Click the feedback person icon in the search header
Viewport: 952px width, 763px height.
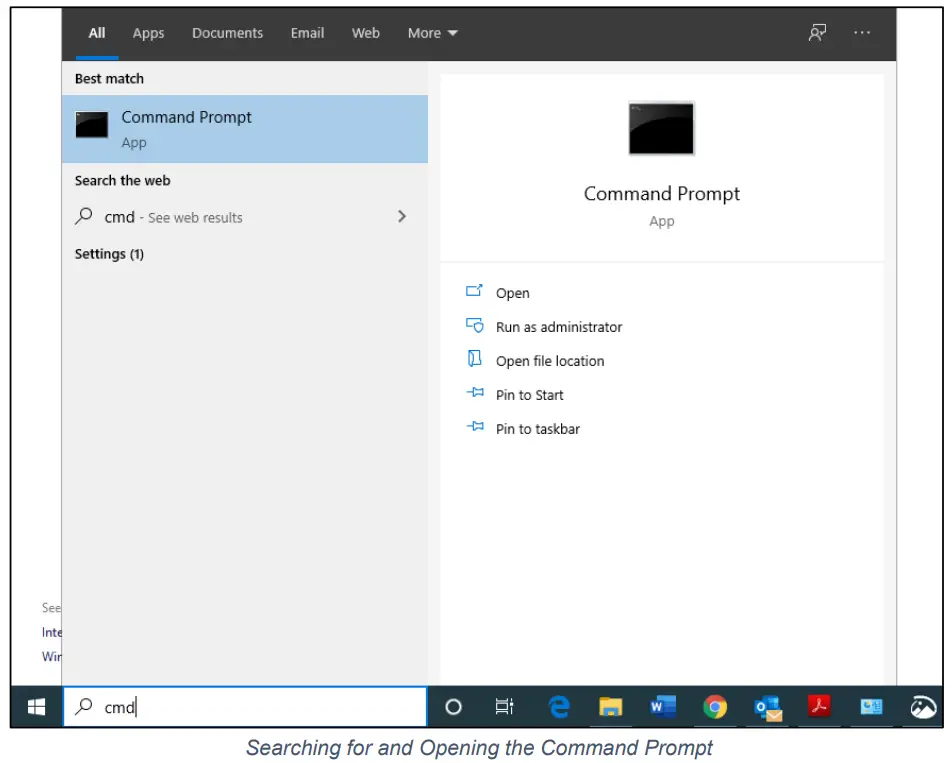tap(817, 33)
